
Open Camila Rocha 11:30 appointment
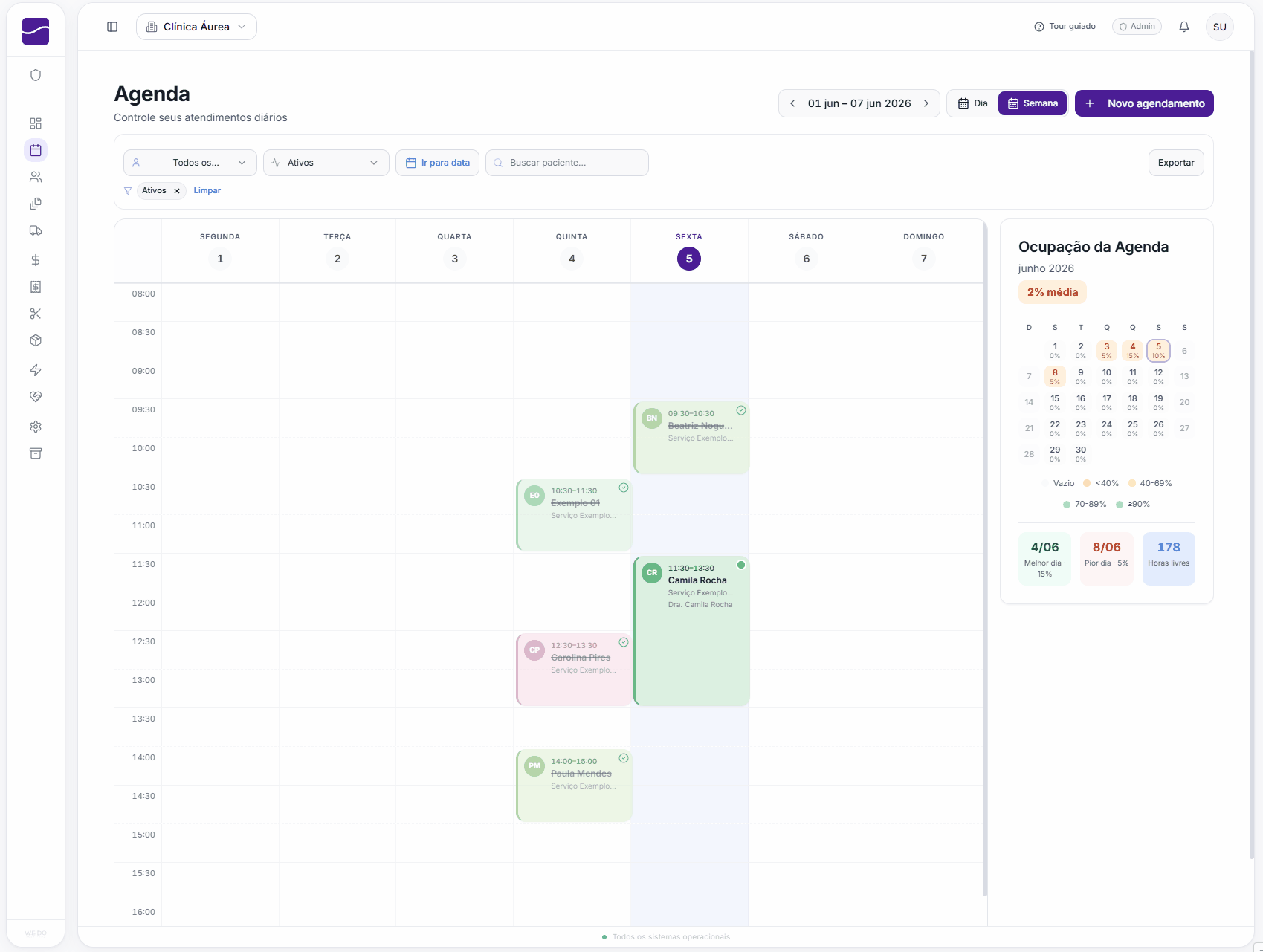[x=691, y=631]
